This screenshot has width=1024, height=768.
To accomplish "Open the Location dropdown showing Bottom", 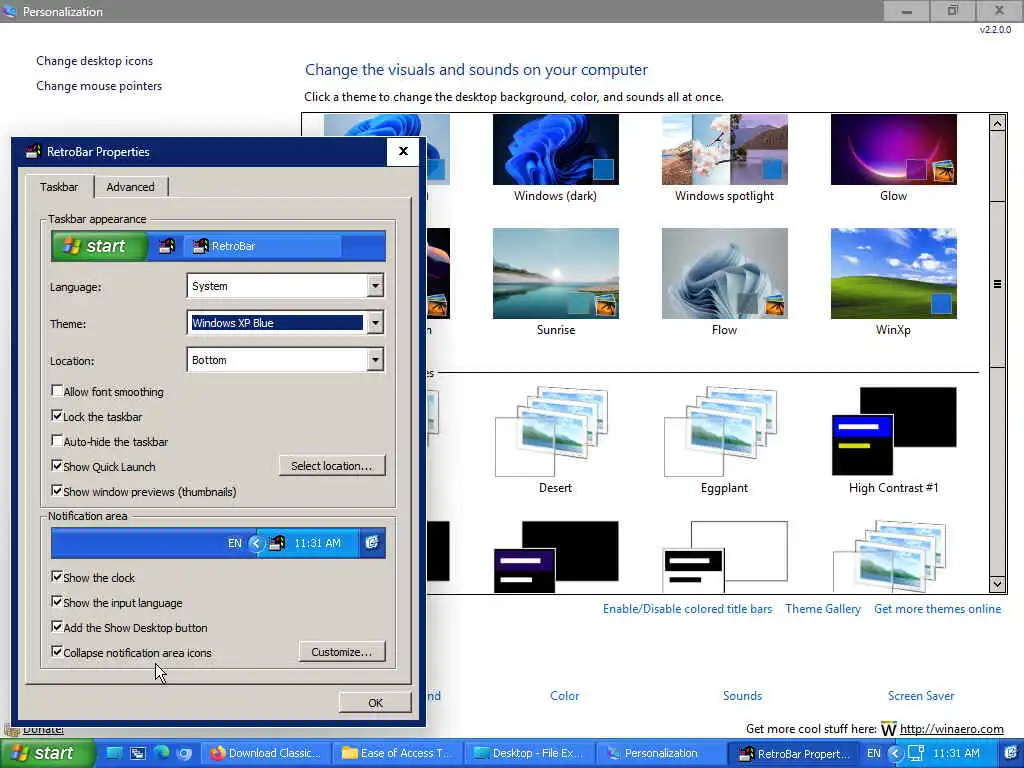I will click(285, 360).
